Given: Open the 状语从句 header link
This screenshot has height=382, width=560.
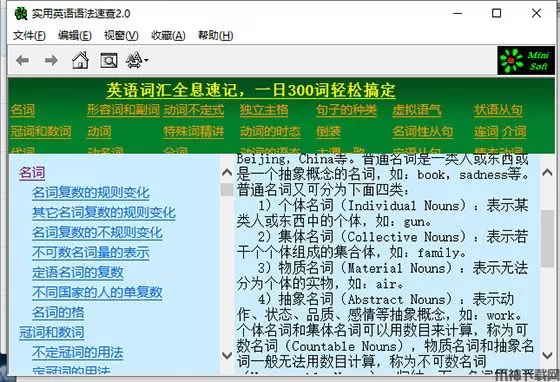Looking at the screenshot, I should [x=498, y=110].
